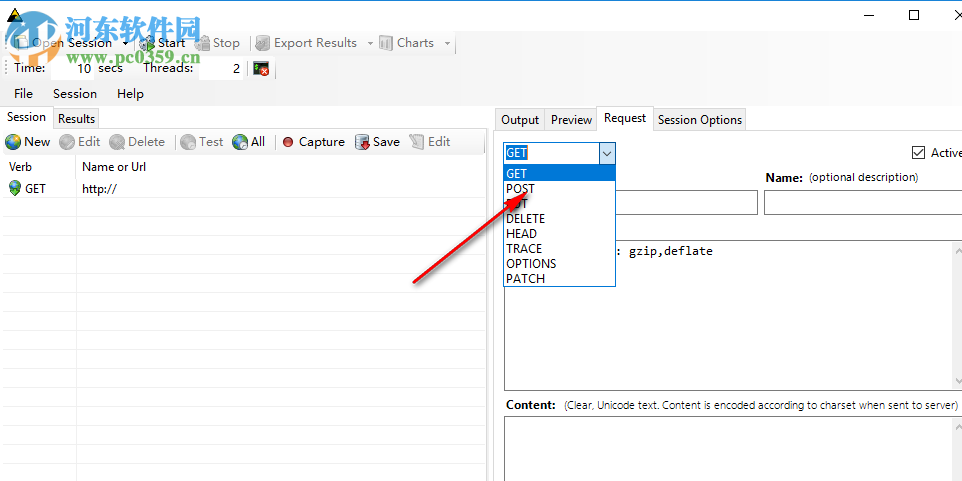Click the Verb column header
This screenshot has width=962, height=481.
click(39, 167)
